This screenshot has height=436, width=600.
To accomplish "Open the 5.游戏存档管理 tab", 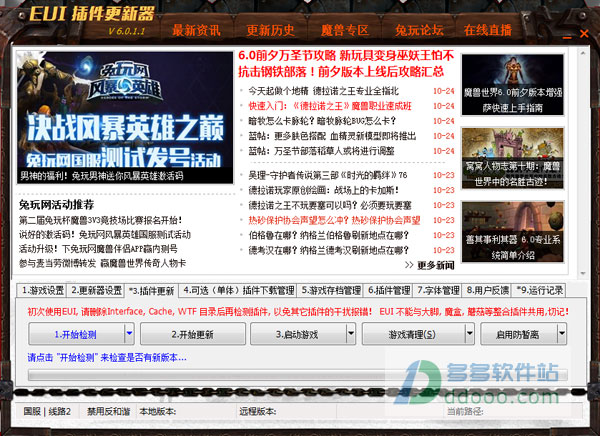I will (x=331, y=291).
